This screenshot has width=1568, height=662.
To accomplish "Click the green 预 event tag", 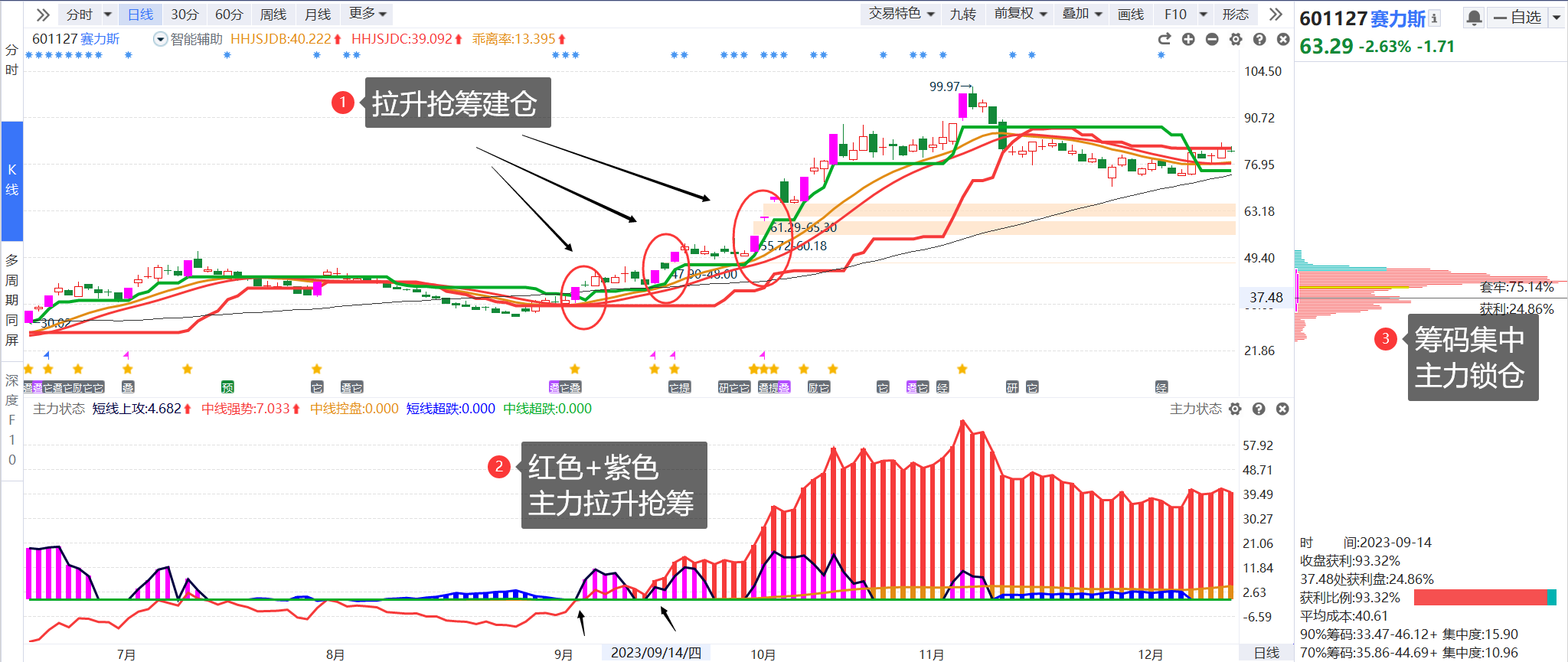I will pos(227,387).
